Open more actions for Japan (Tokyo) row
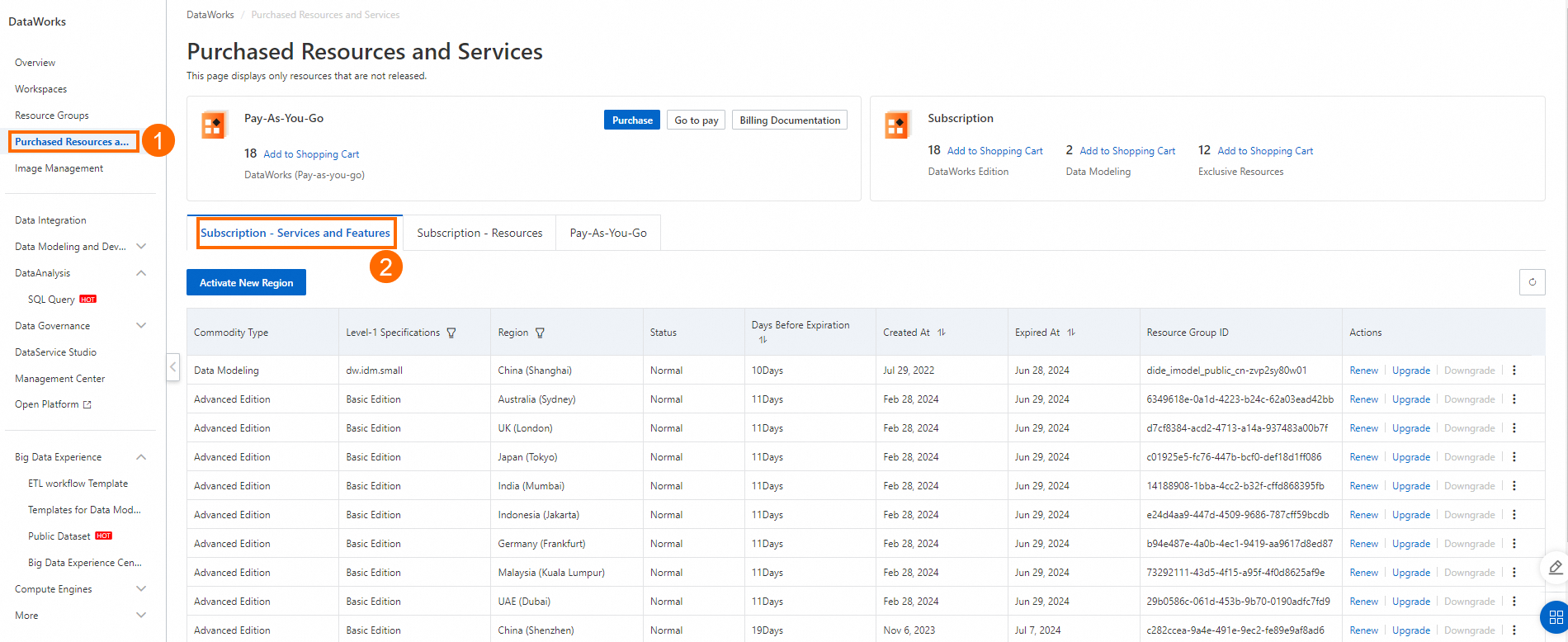The width and height of the screenshot is (1568, 642). pyautogui.click(x=1514, y=457)
